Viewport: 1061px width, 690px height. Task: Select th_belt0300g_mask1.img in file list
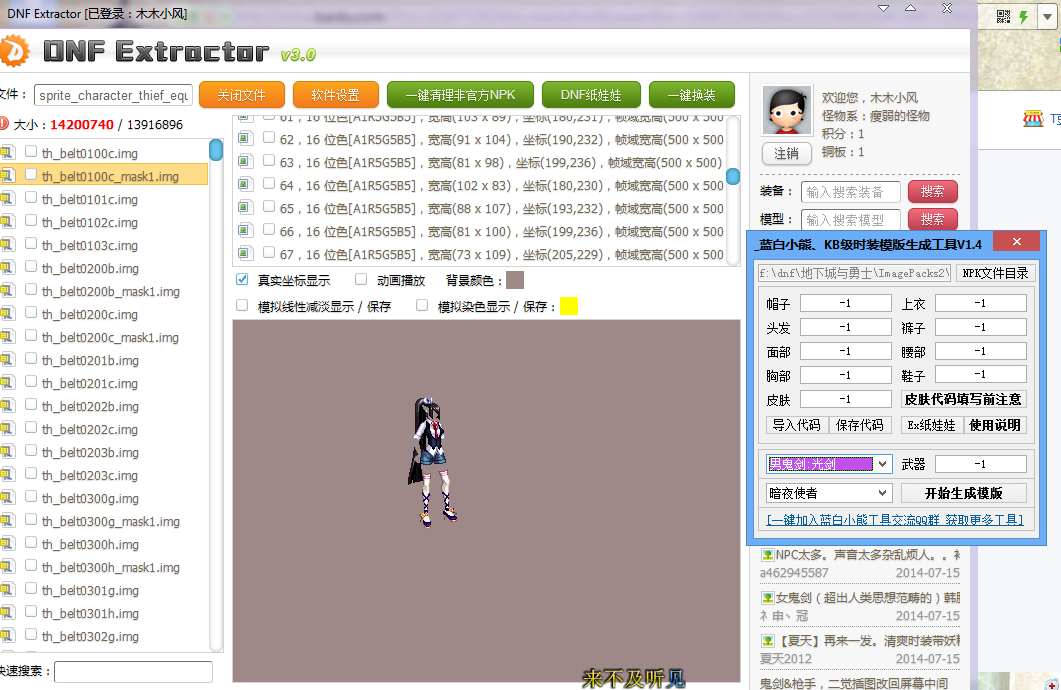click(x=111, y=522)
